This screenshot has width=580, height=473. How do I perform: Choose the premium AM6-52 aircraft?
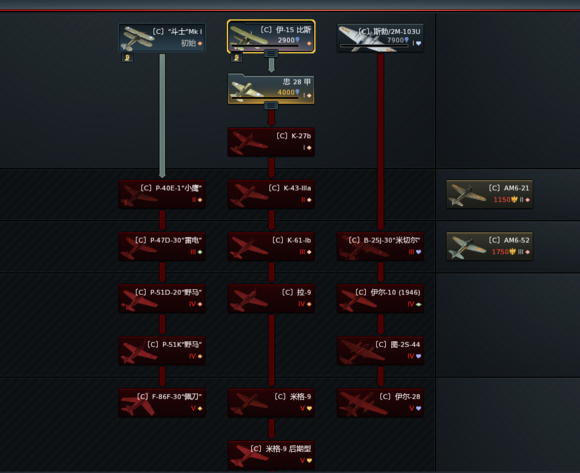click(490, 246)
